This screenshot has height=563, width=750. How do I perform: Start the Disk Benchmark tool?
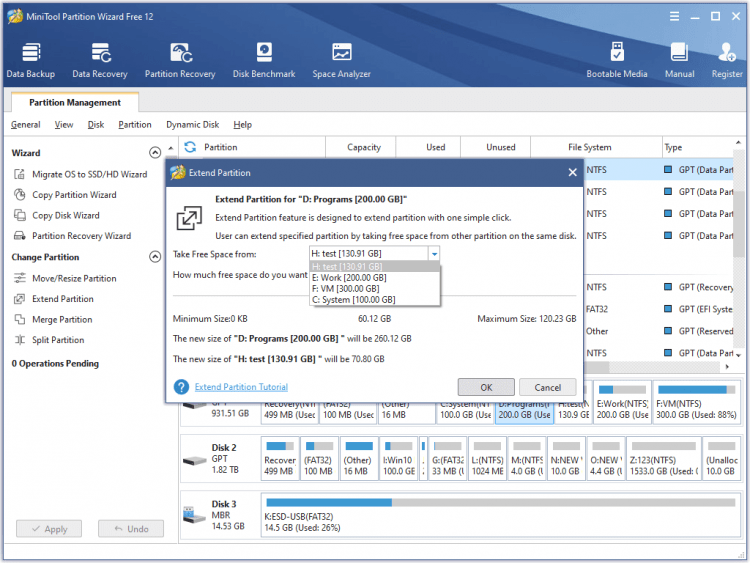[x=264, y=60]
